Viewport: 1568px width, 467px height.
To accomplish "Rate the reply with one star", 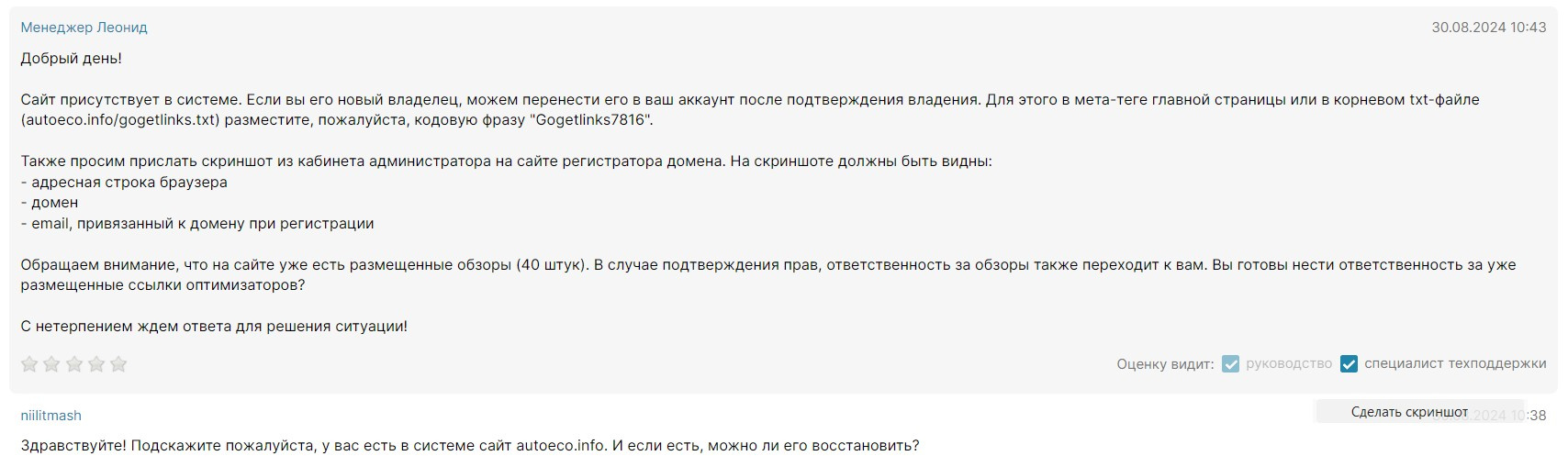I will pyautogui.click(x=29, y=364).
